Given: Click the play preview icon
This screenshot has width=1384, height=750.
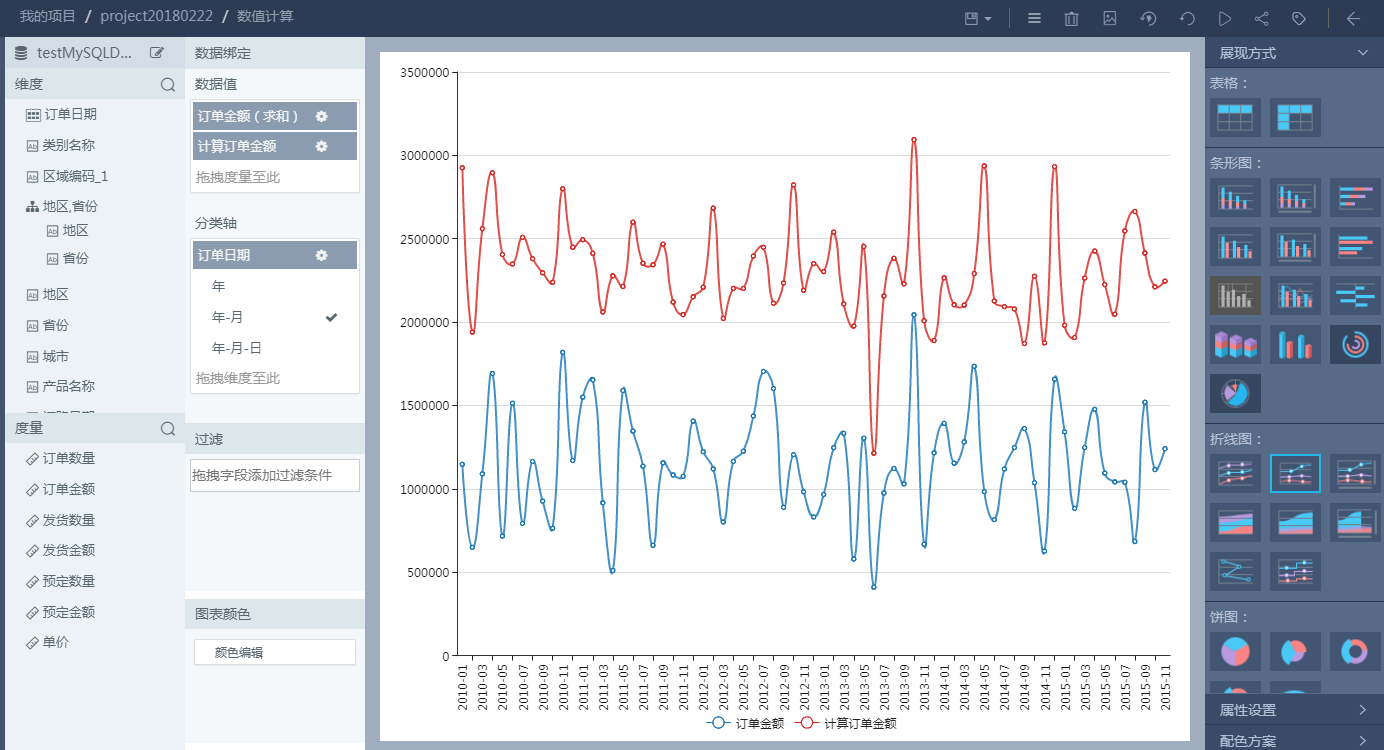Looking at the screenshot, I should click(x=1224, y=18).
